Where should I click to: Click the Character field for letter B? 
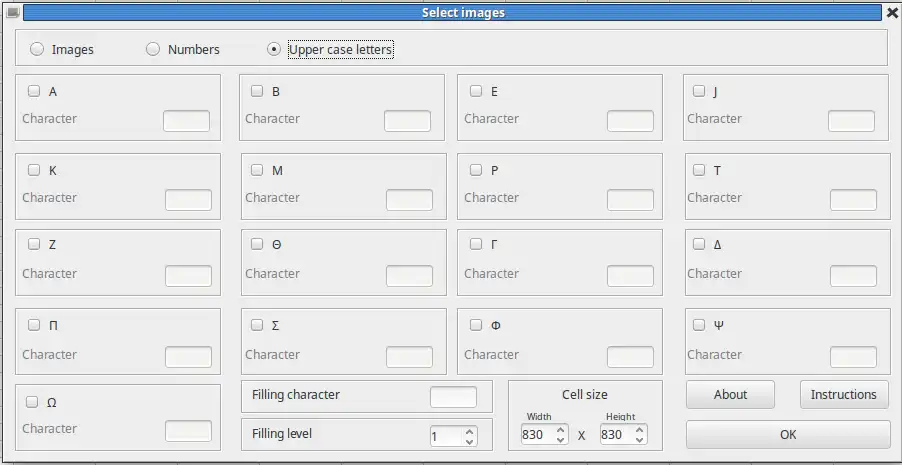tap(407, 121)
